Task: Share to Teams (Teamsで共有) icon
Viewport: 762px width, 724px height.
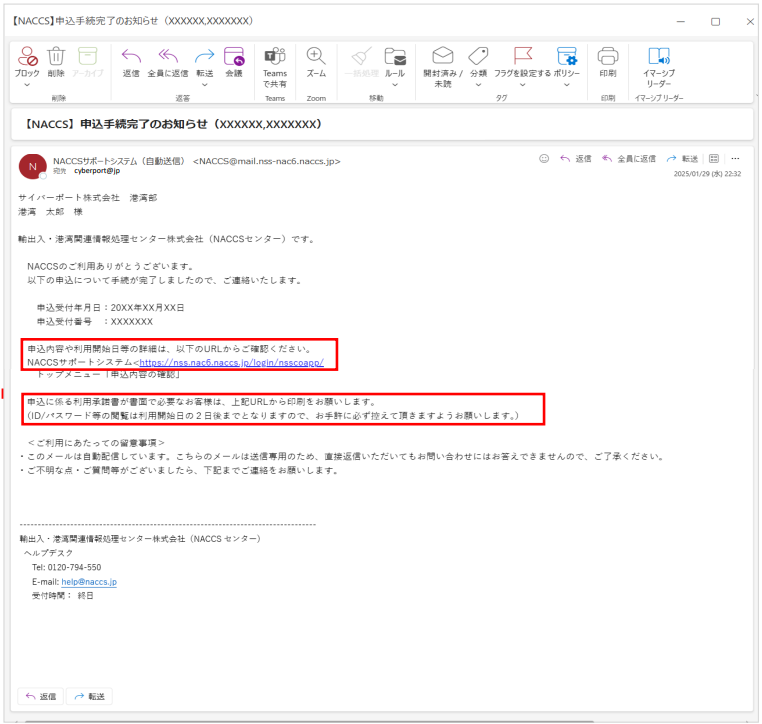Action: click(x=274, y=57)
